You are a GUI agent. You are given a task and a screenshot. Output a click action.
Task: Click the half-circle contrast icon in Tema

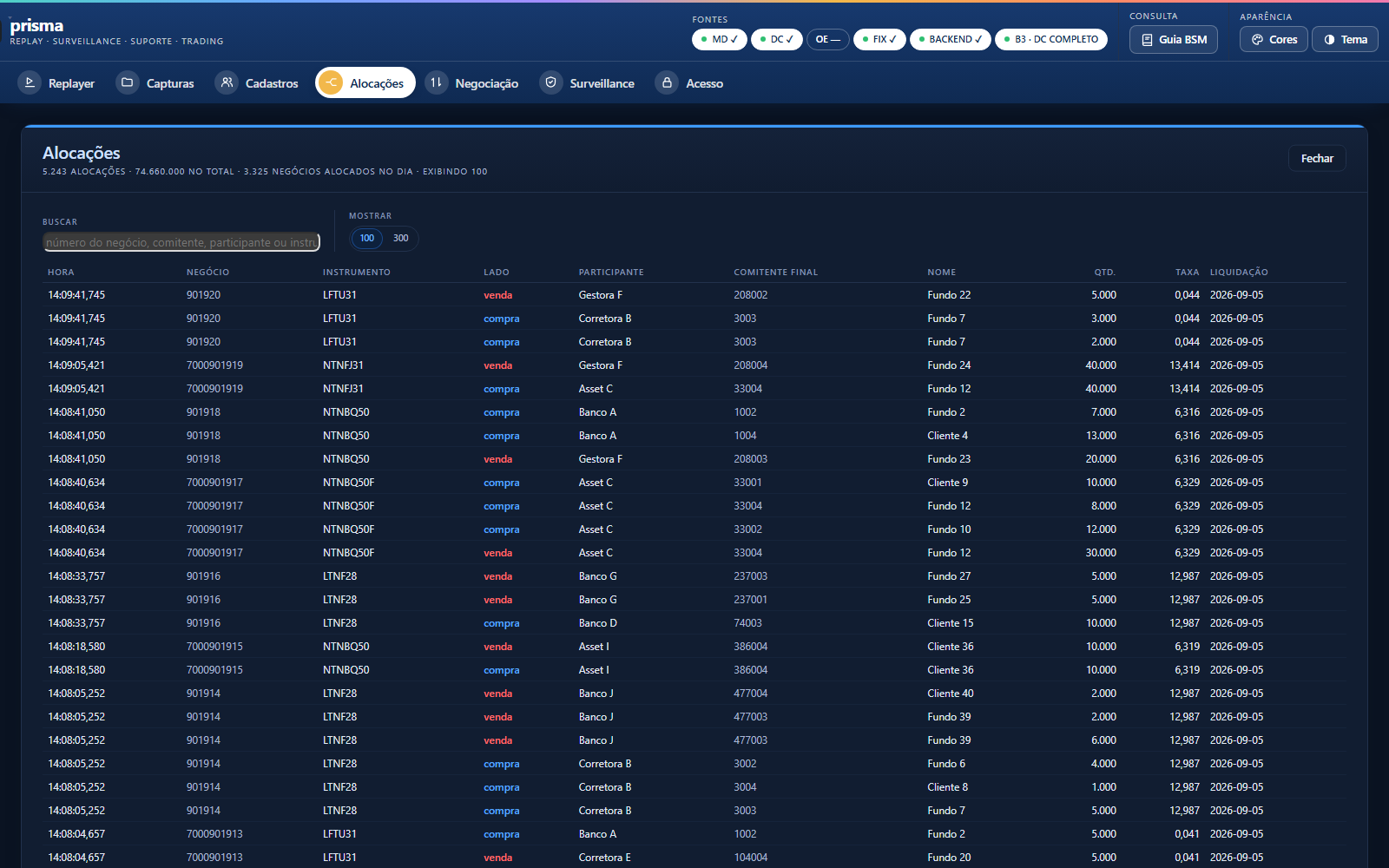click(x=1329, y=40)
